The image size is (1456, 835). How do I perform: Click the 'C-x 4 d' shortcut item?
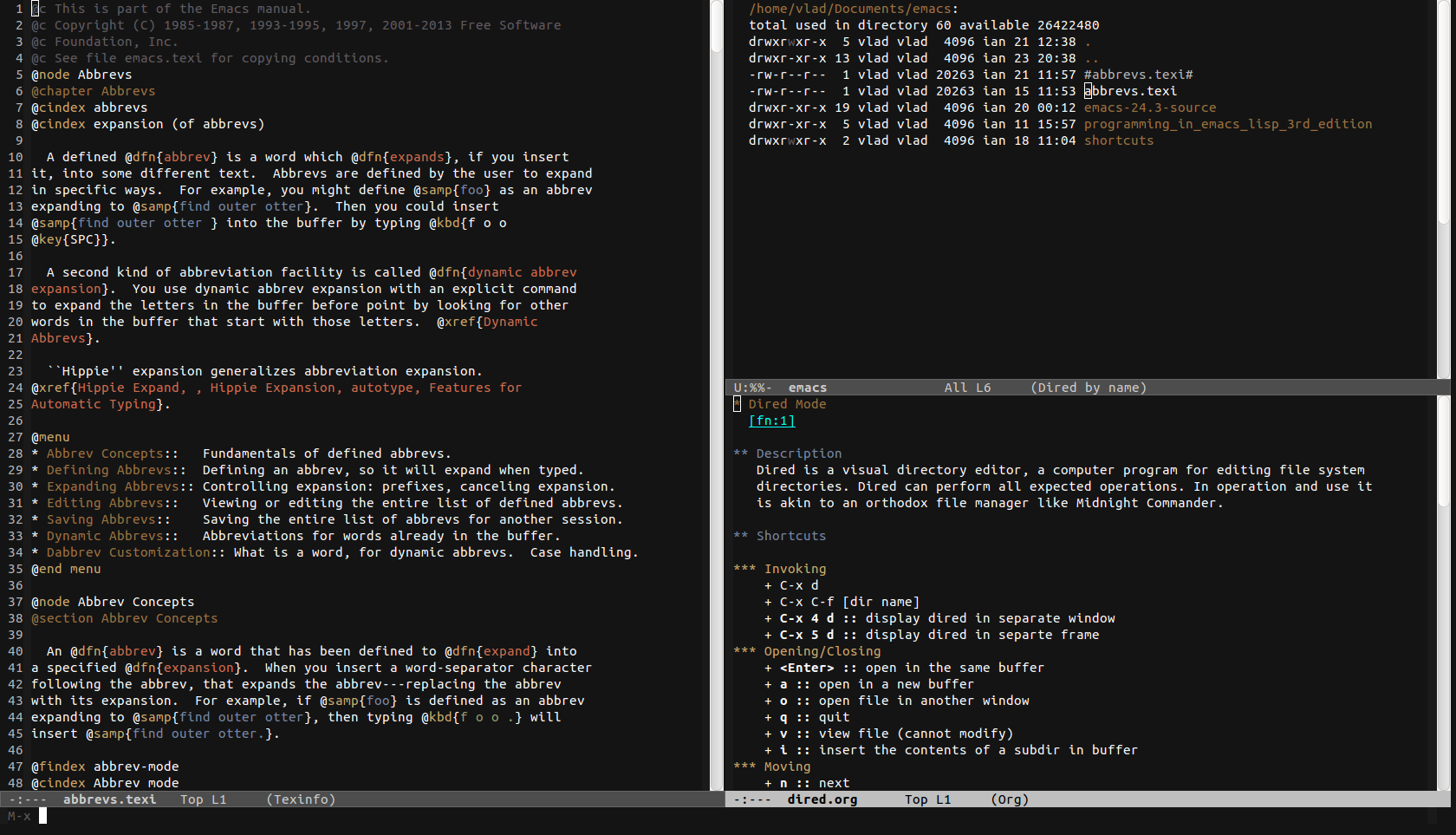click(x=939, y=618)
